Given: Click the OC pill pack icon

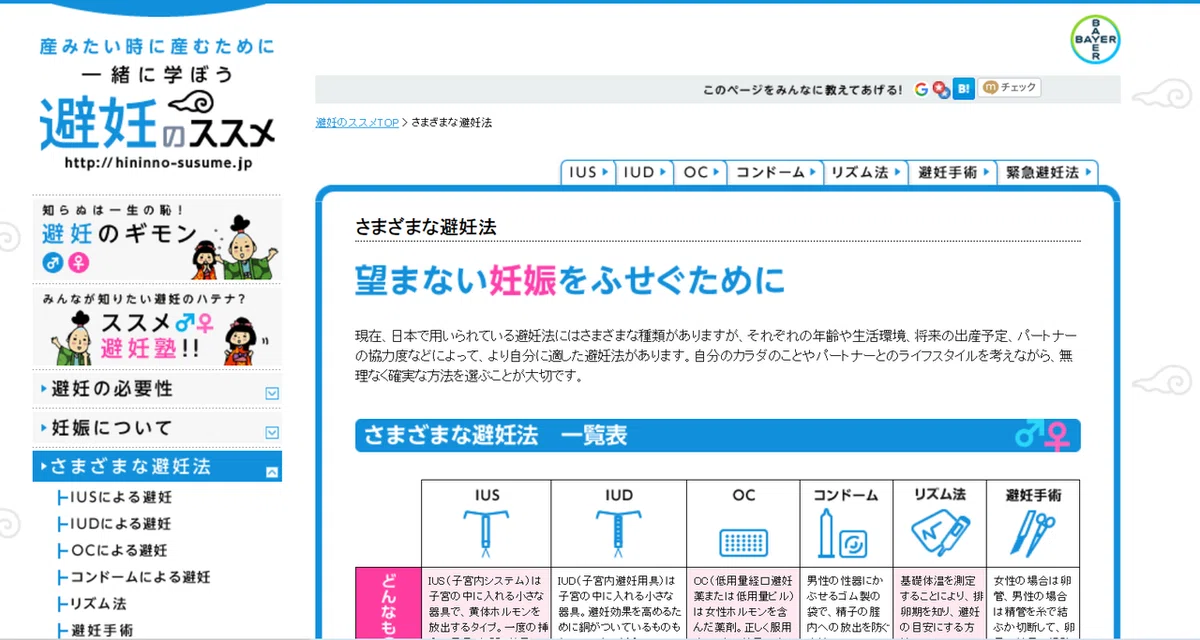Looking at the screenshot, I should pos(743,541).
